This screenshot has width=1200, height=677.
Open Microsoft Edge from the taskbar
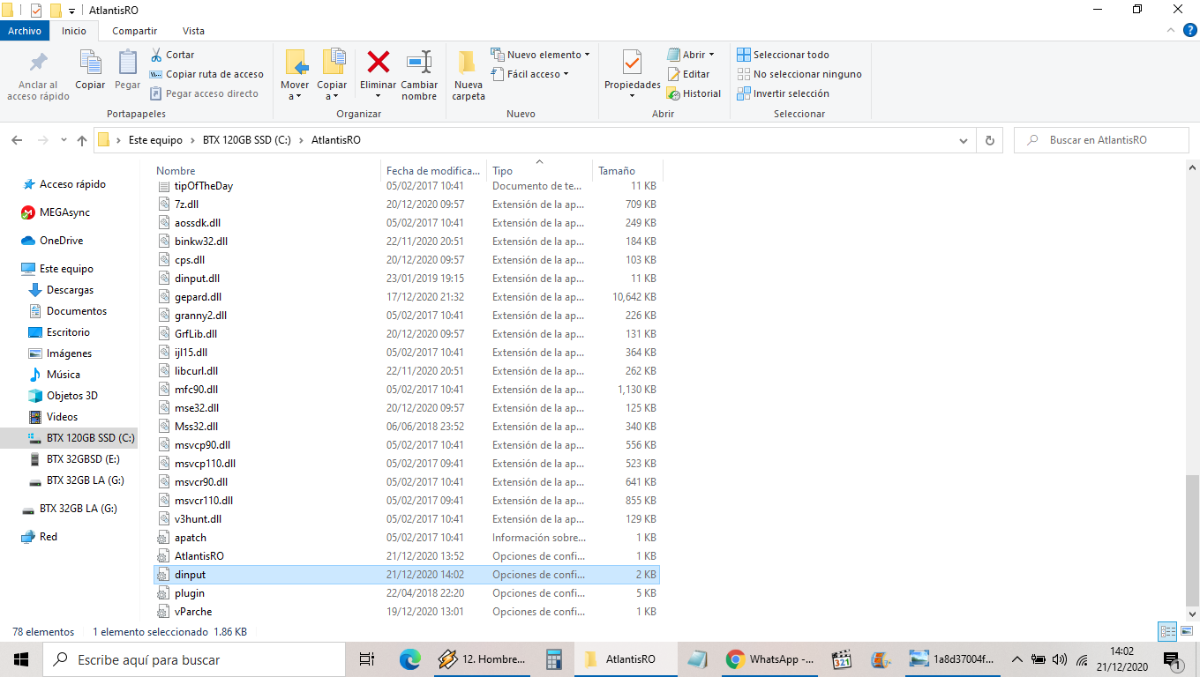[410, 660]
